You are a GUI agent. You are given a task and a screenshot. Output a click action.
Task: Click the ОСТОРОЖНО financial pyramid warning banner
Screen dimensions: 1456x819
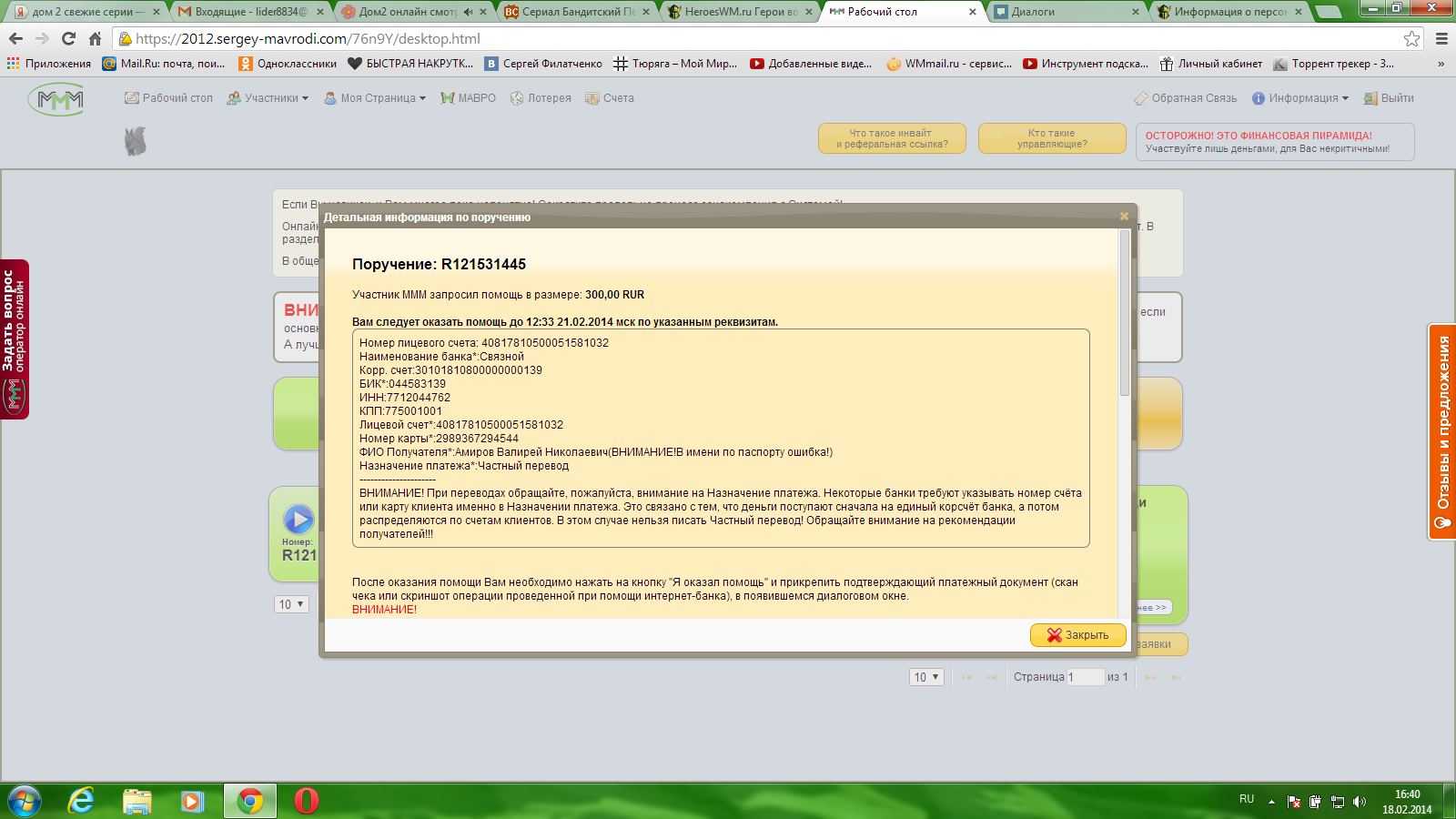(1275, 142)
